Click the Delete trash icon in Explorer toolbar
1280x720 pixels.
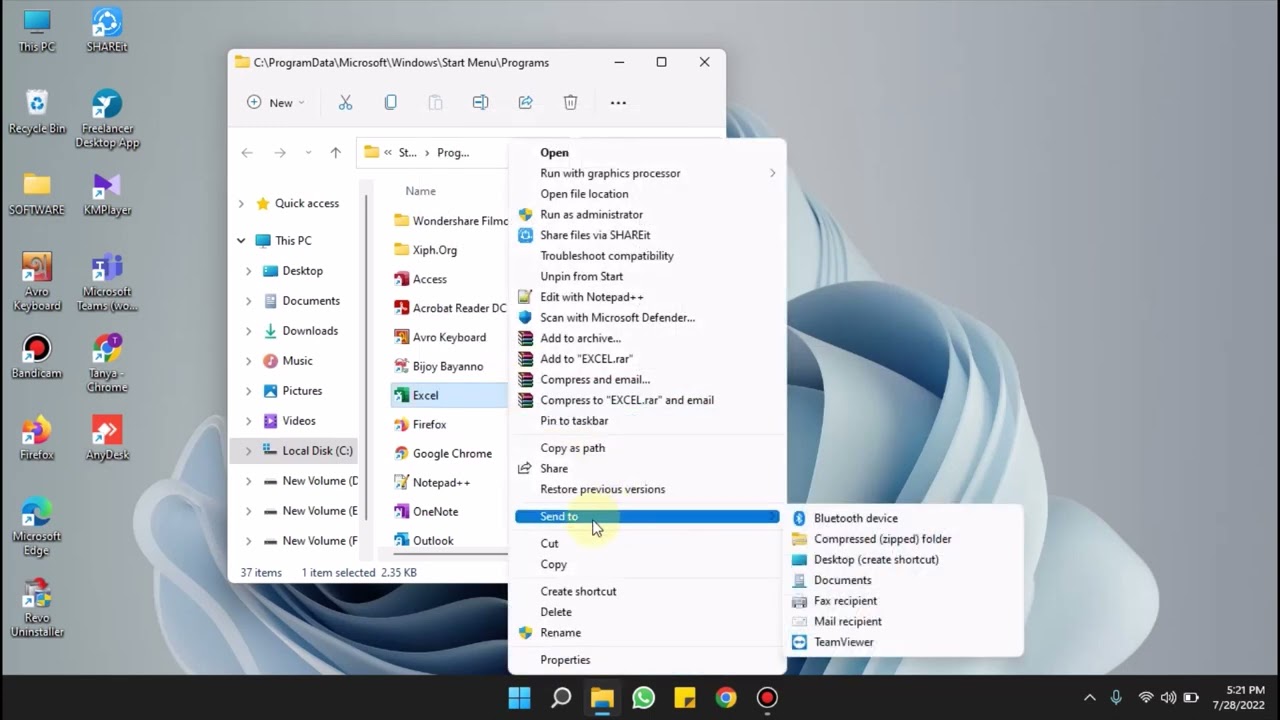pyautogui.click(x=570, y=102)
